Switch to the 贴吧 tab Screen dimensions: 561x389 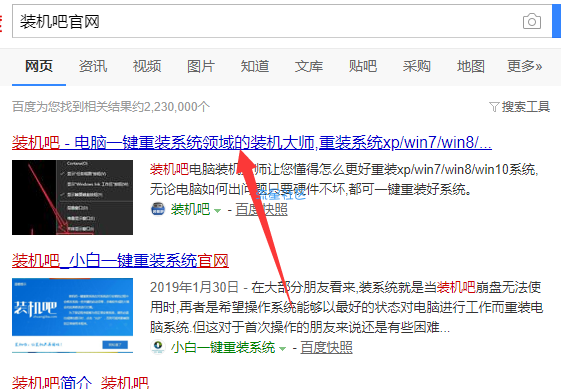(x=363, y=66)
